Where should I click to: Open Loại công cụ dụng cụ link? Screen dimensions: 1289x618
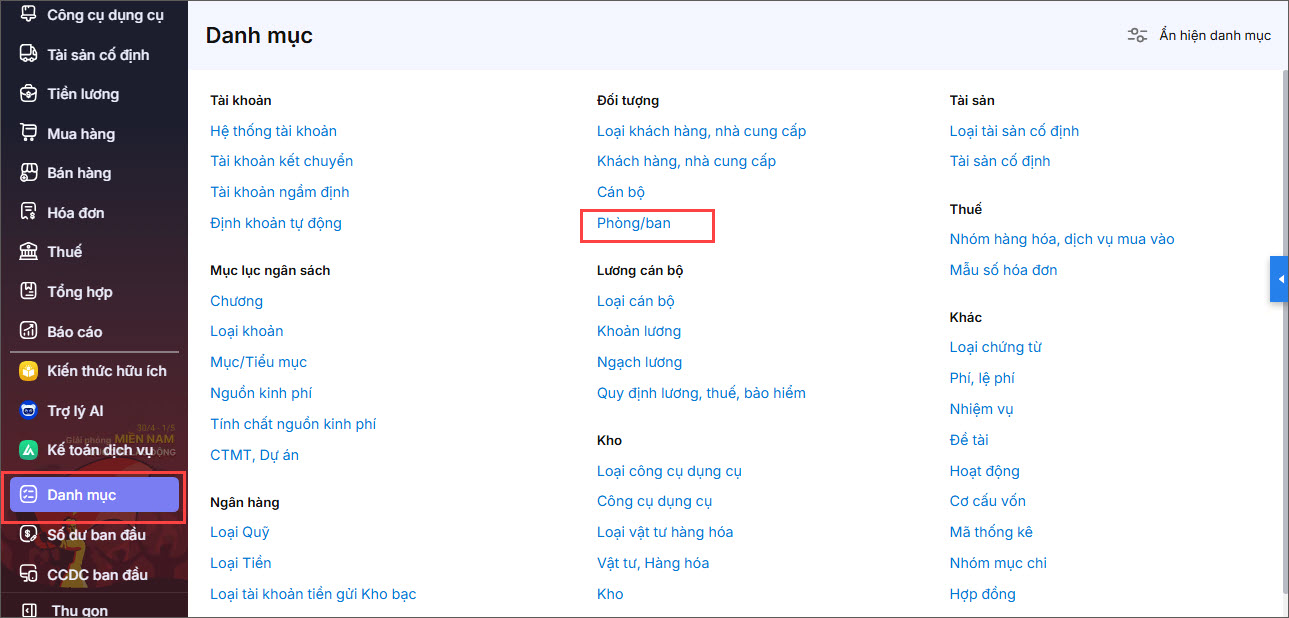point(669,471)
